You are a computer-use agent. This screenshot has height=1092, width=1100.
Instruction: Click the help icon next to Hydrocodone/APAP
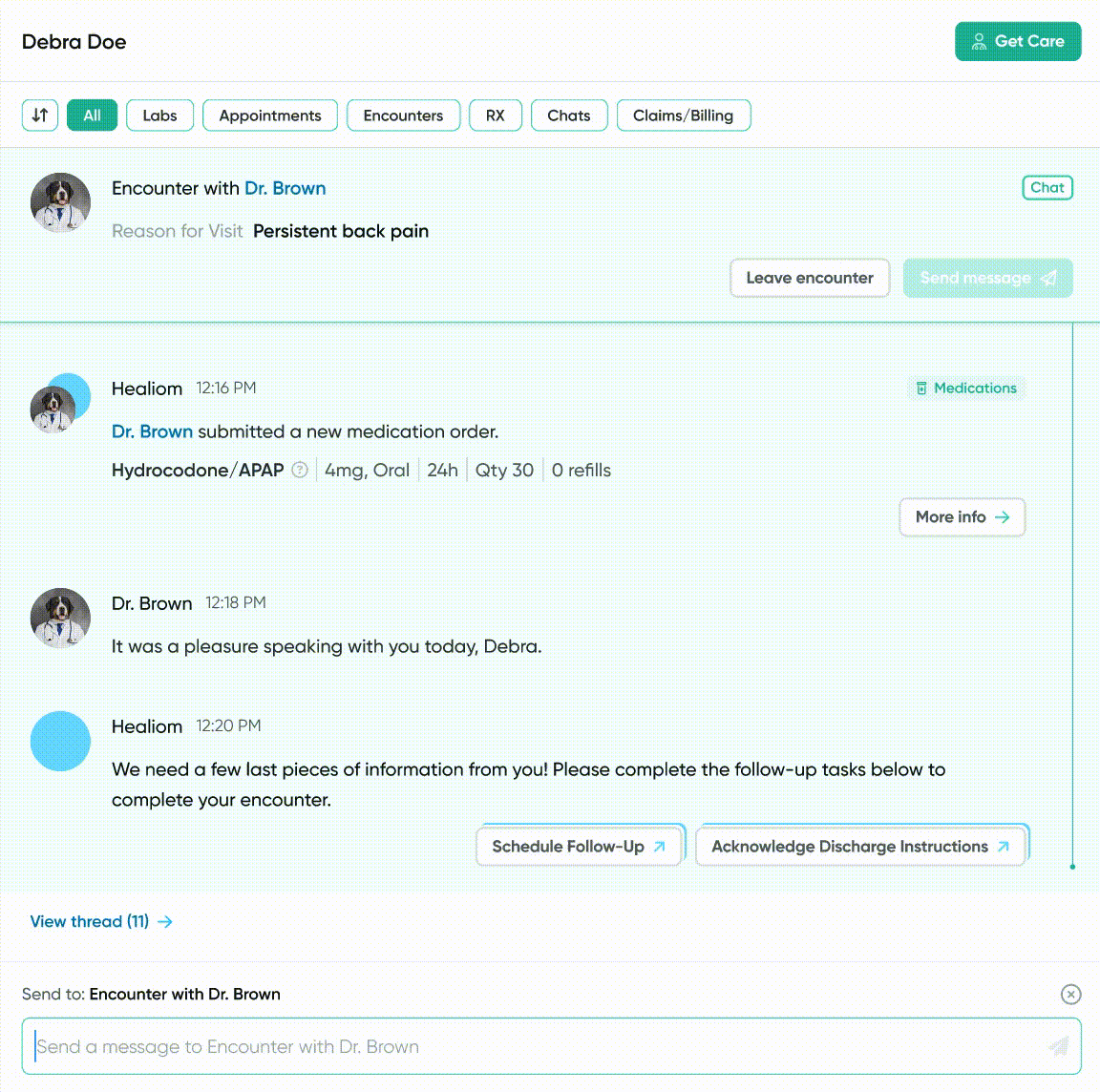click(299, 470)
